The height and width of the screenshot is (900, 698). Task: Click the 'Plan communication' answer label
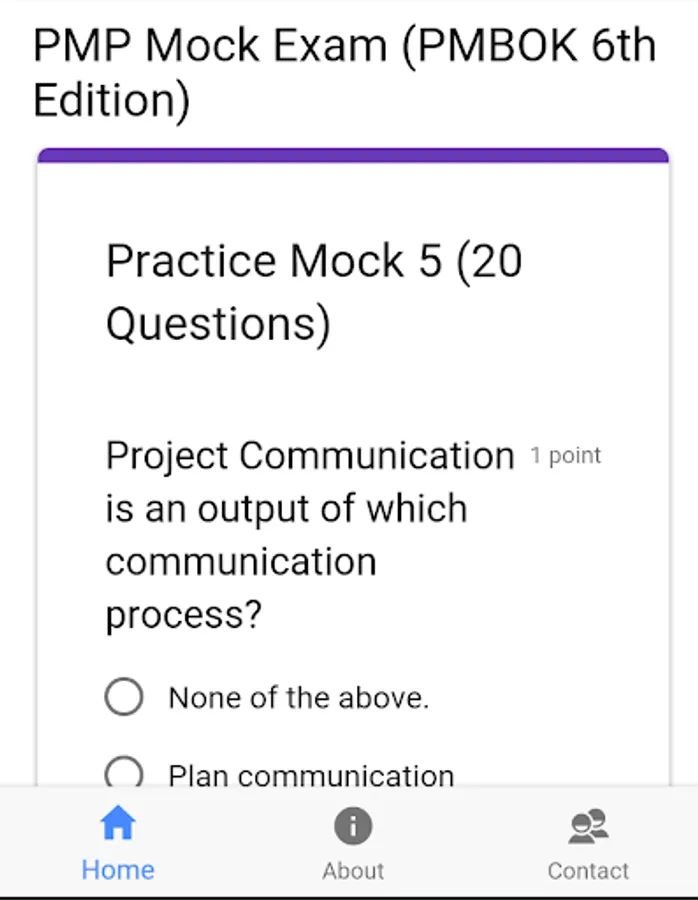point(310,775)
